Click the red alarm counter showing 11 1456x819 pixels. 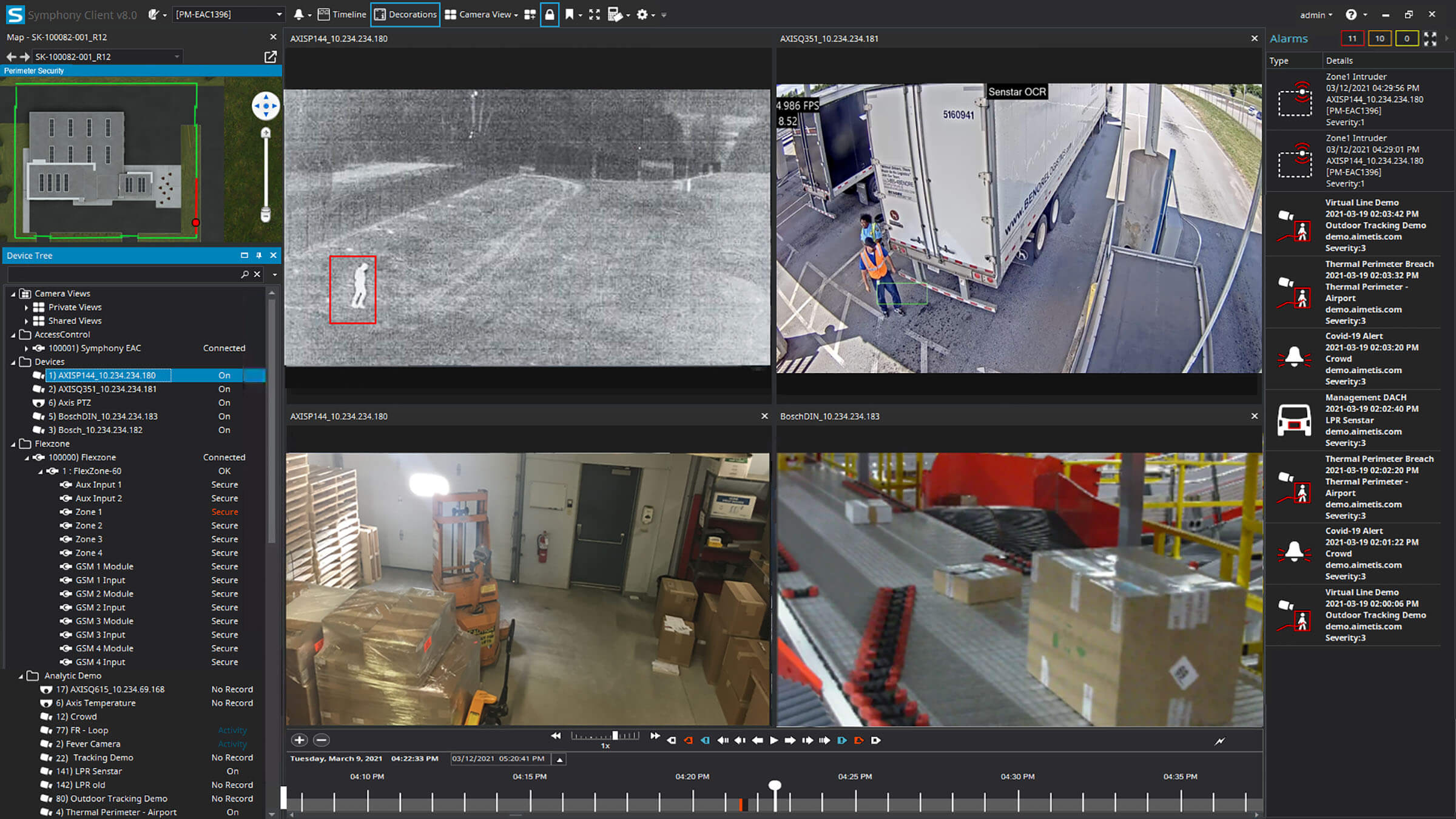tap(1352, 38)
